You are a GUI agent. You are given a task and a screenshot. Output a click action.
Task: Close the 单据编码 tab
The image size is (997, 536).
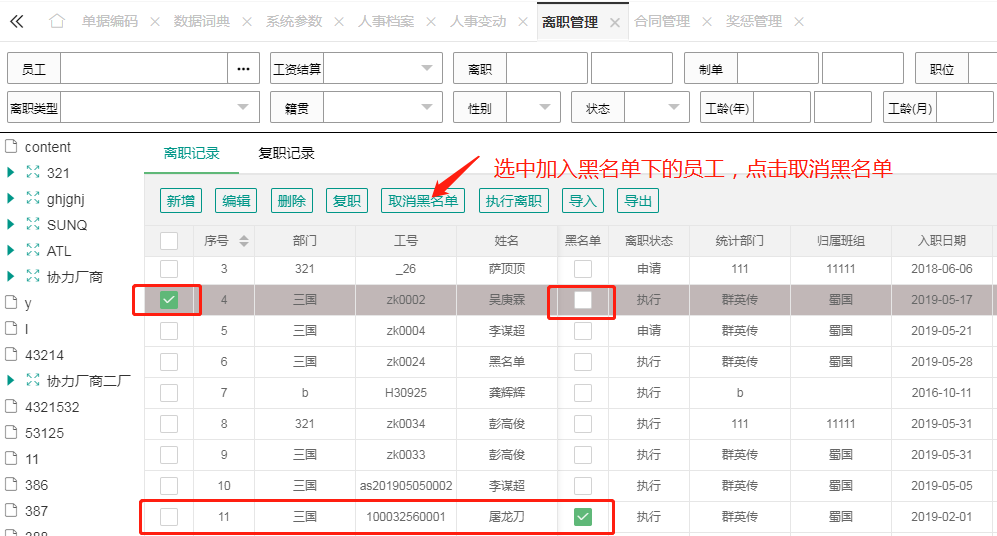click(154, 22)
